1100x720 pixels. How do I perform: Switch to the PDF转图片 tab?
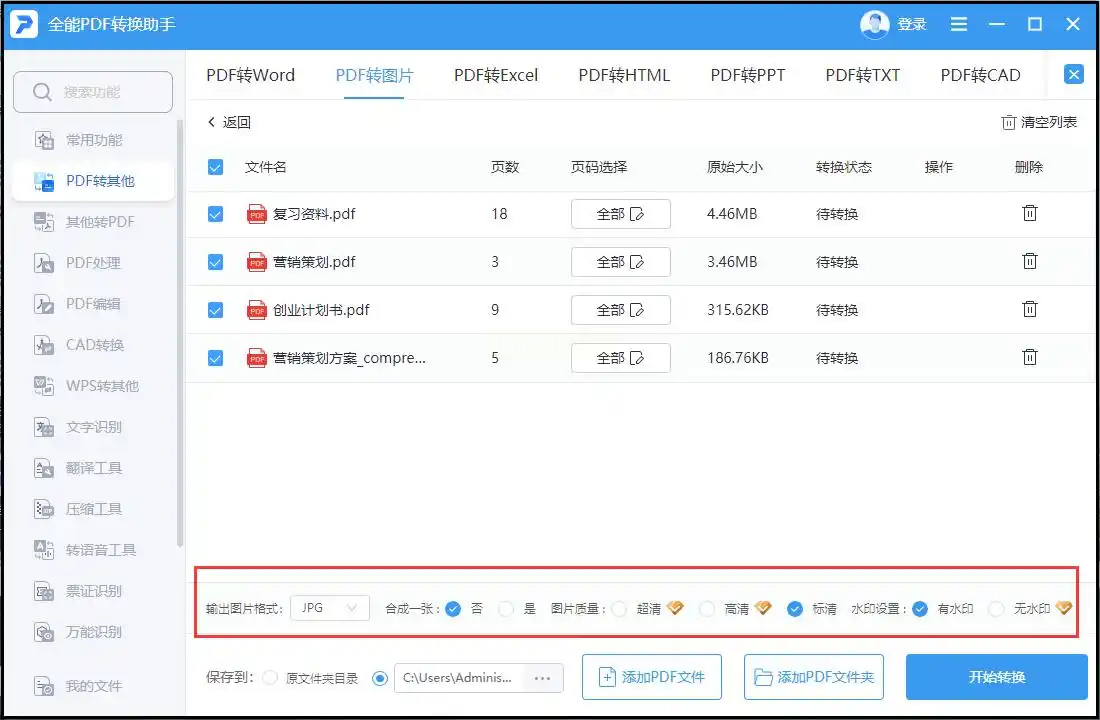374,75
